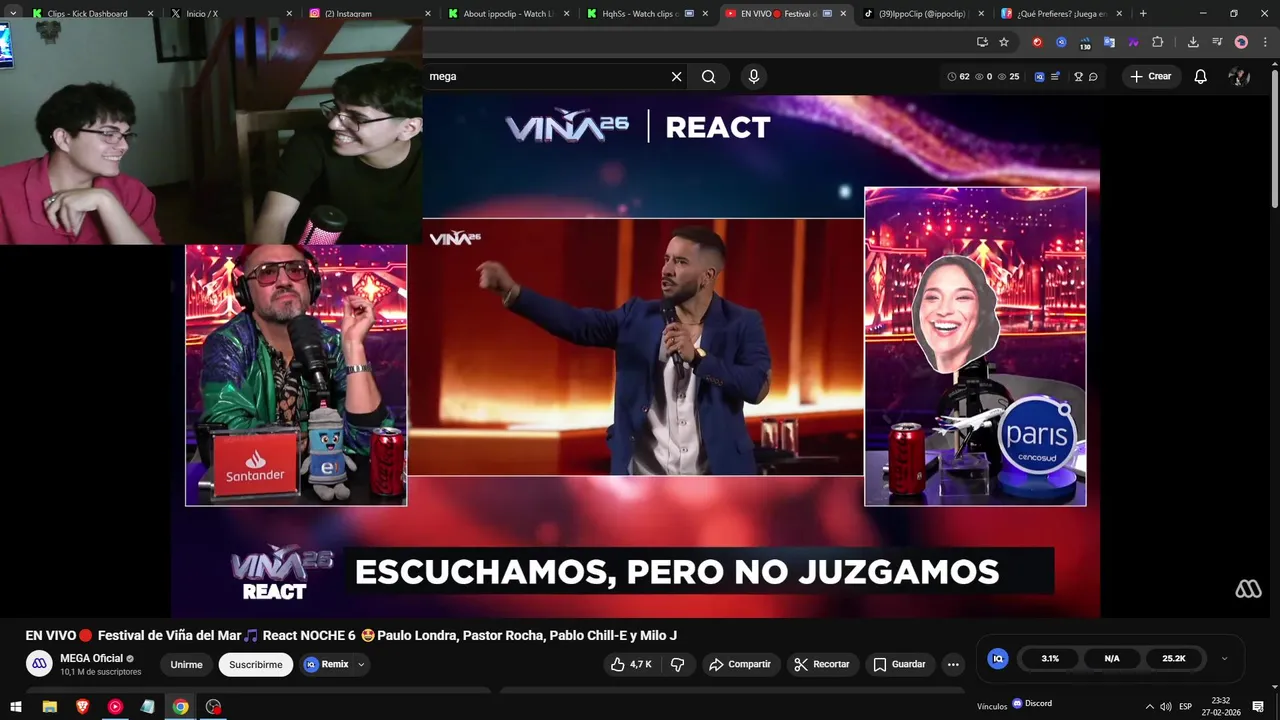Image resolution: width=1280 pixels, height=720 pixels.
Task: Expand the vidIQ stats panel chevron
Action: tap(1224, 659)
